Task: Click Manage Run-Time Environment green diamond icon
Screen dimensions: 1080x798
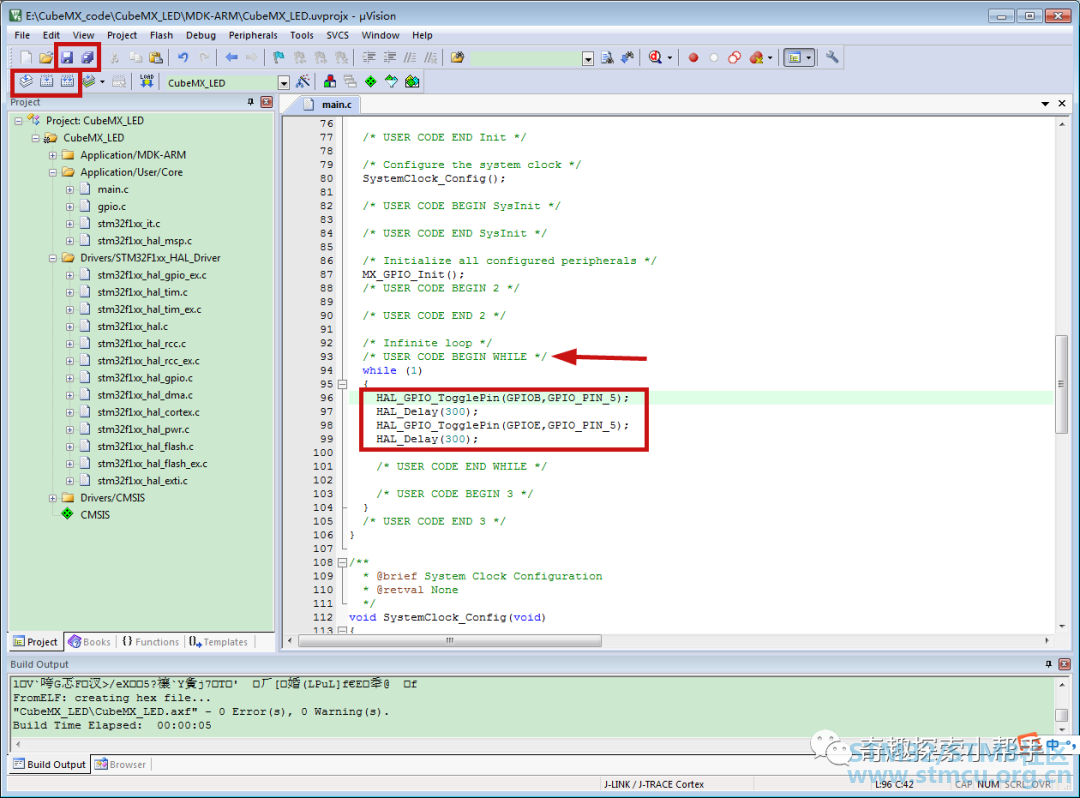Action: (371, 82)
